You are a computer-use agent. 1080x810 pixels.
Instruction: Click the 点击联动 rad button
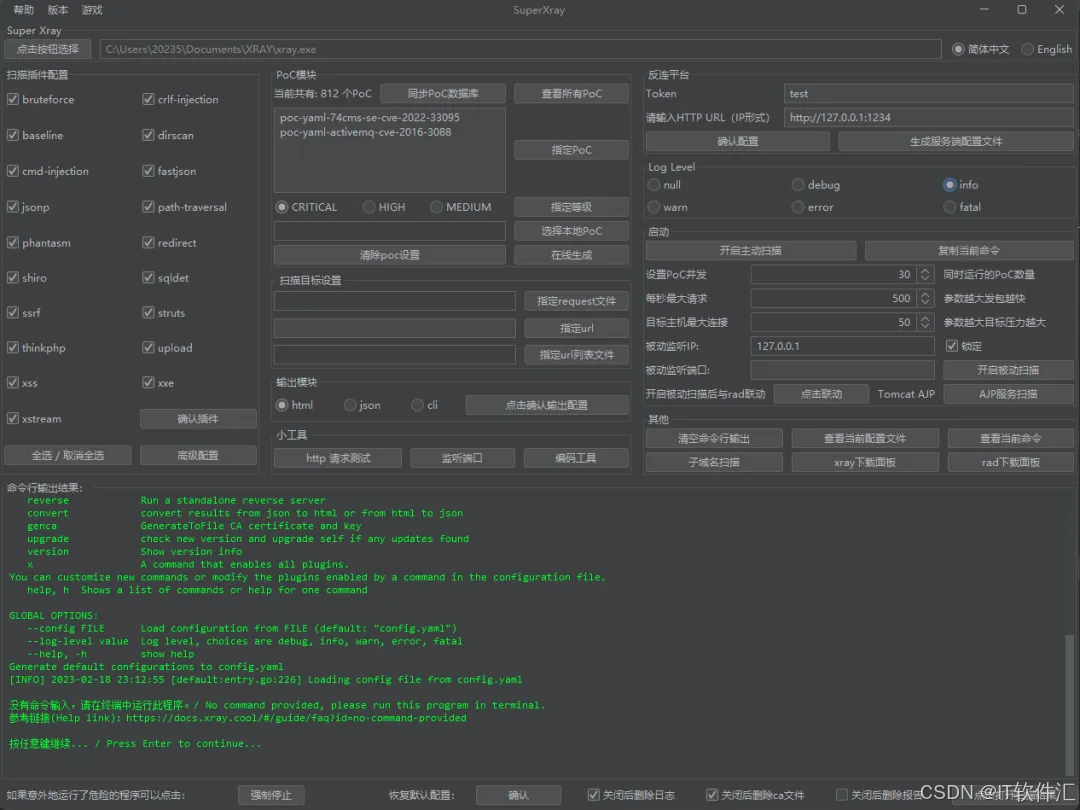tap(821, 394)
